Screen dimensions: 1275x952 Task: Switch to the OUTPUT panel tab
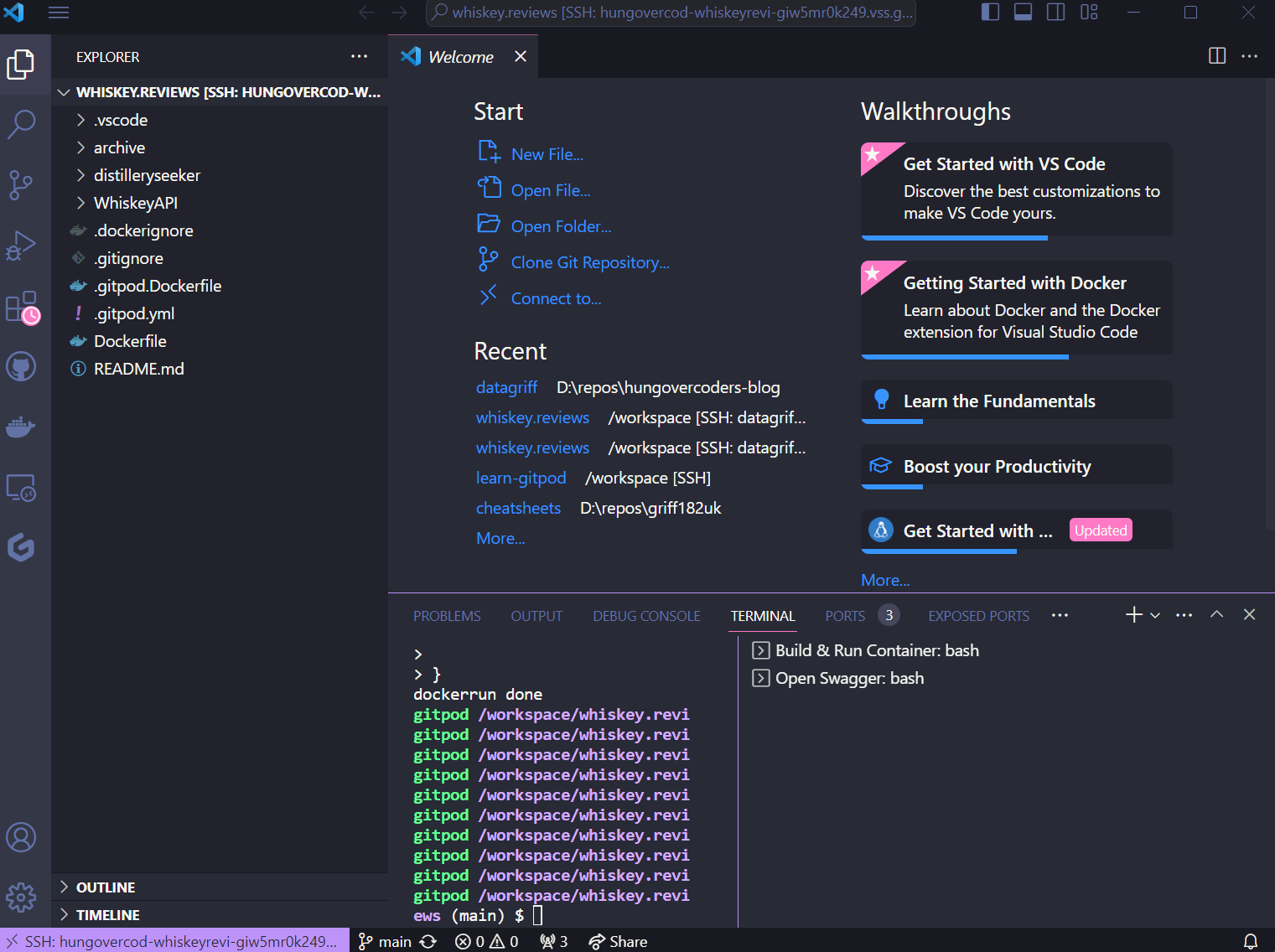[536, 616]
